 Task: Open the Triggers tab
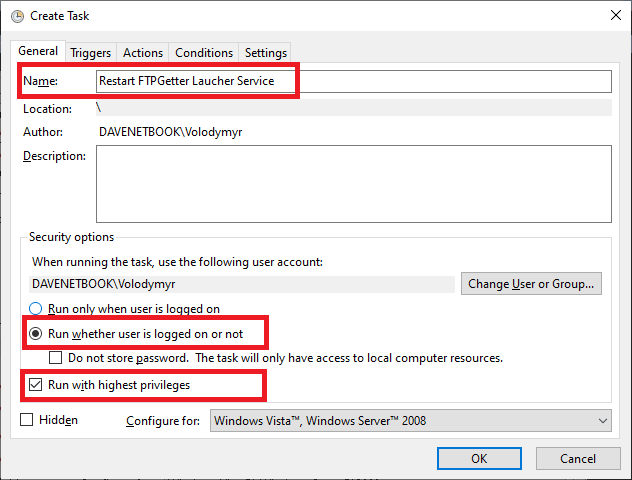pos(91,53)
